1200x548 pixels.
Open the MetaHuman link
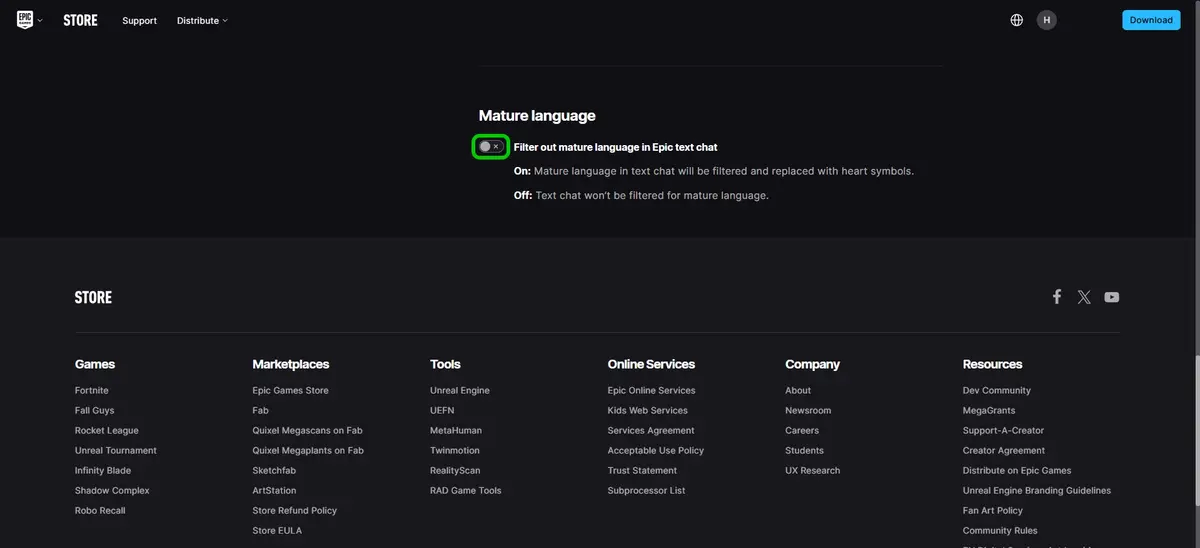[456, 430]
